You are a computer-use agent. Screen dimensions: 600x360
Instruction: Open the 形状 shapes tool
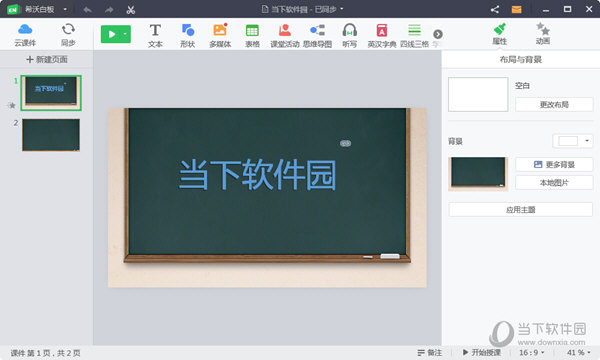pos(188,35)
